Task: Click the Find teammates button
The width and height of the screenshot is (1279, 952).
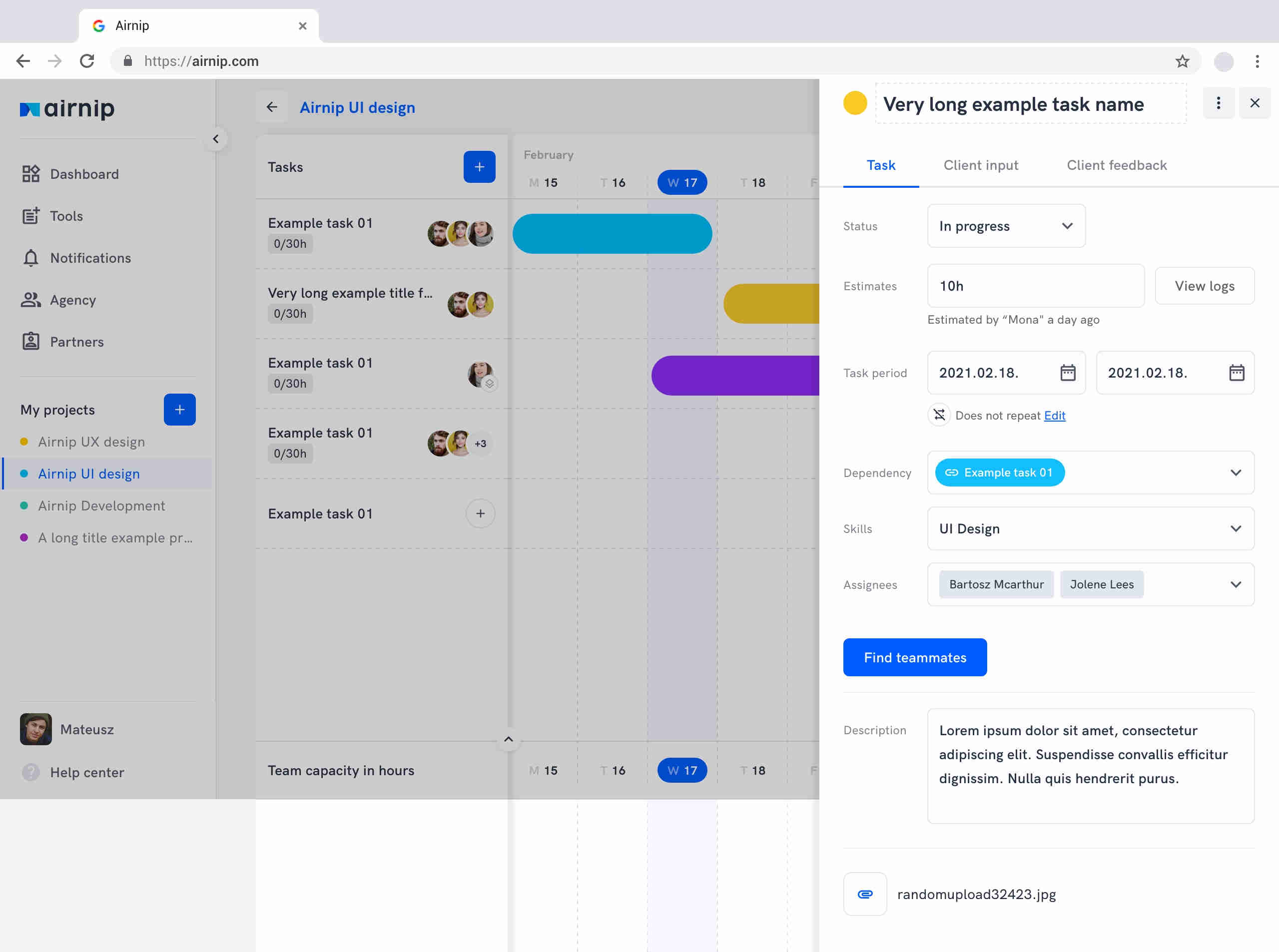Action: 915,657
